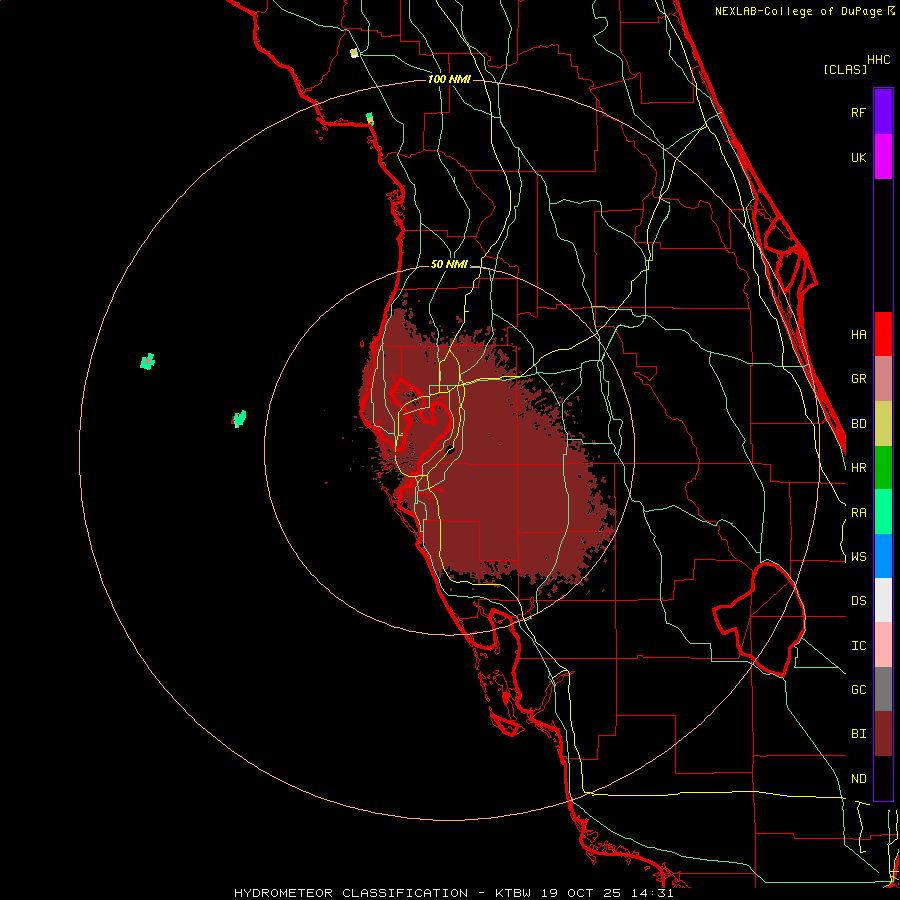Click the 'GC' legend label
Screen dimensions: 900x900
[x=858, y=690]
